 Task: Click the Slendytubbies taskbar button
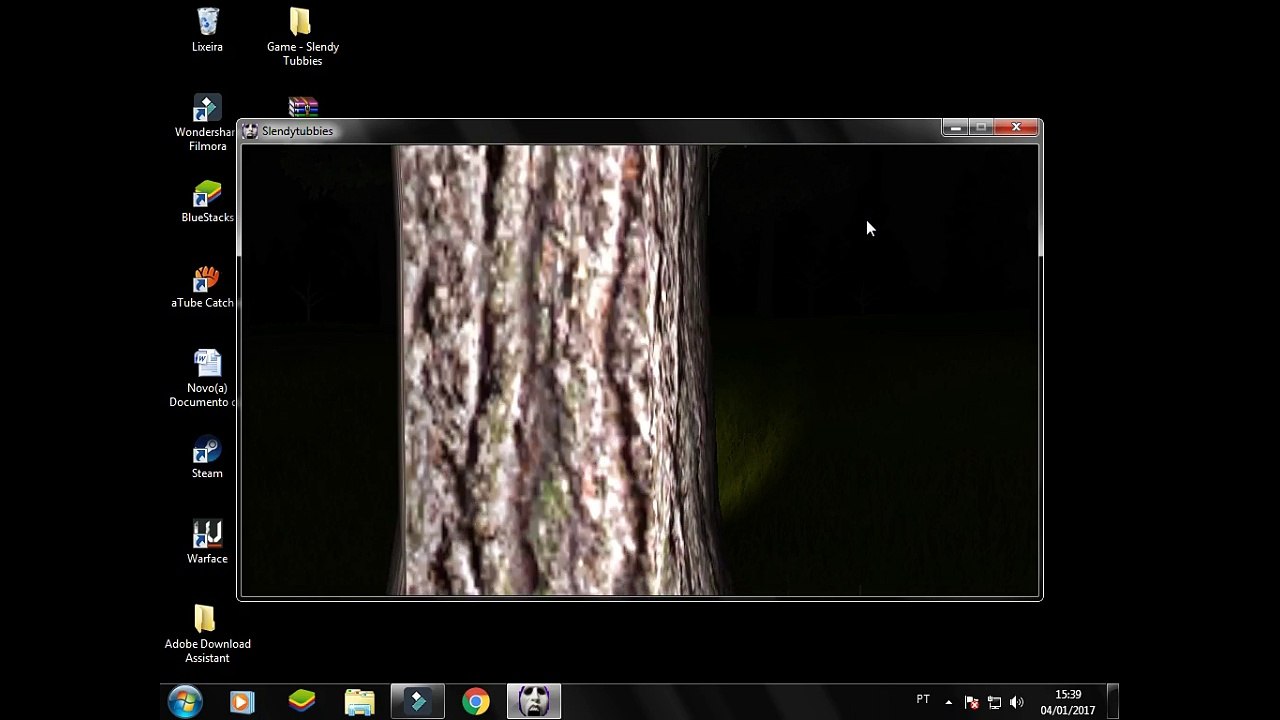click(534, 702)
